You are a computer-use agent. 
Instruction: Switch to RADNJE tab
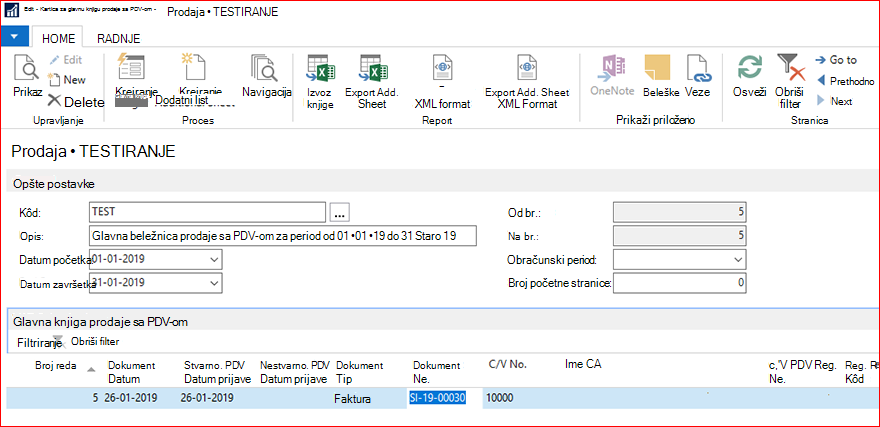pyautogui.click(x=118, y=39)
